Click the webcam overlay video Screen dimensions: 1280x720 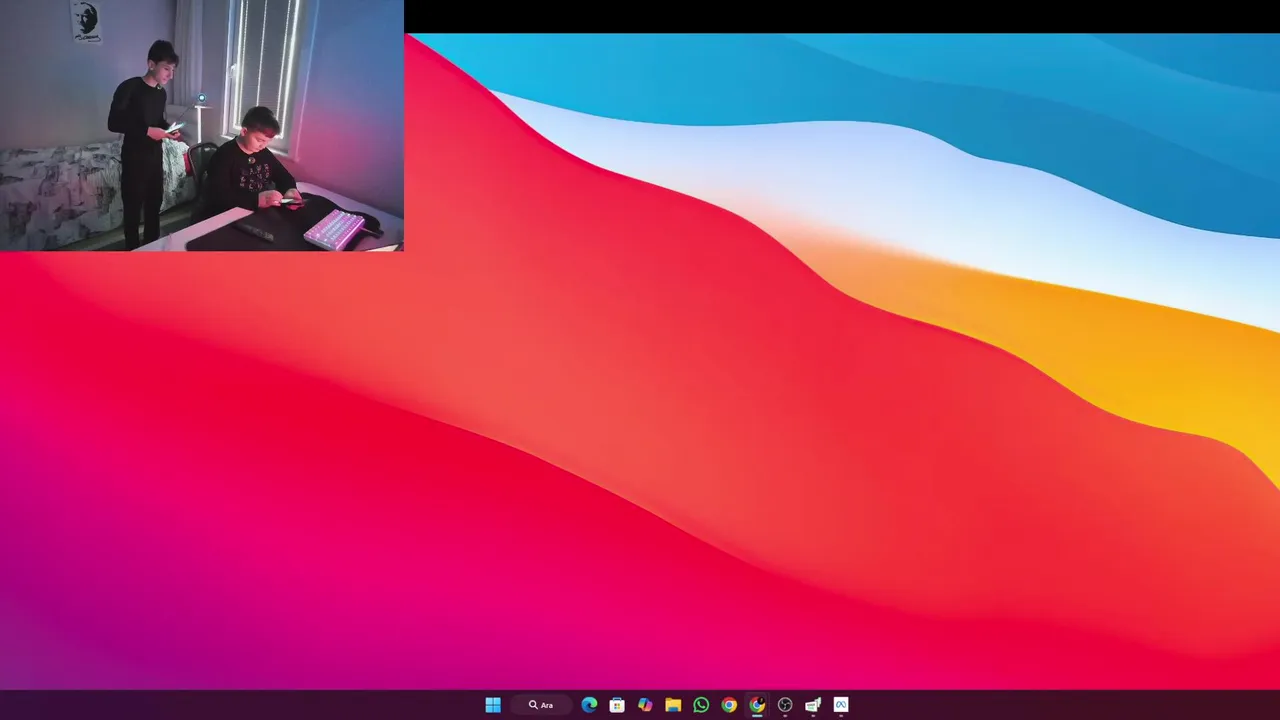point(202,125)
